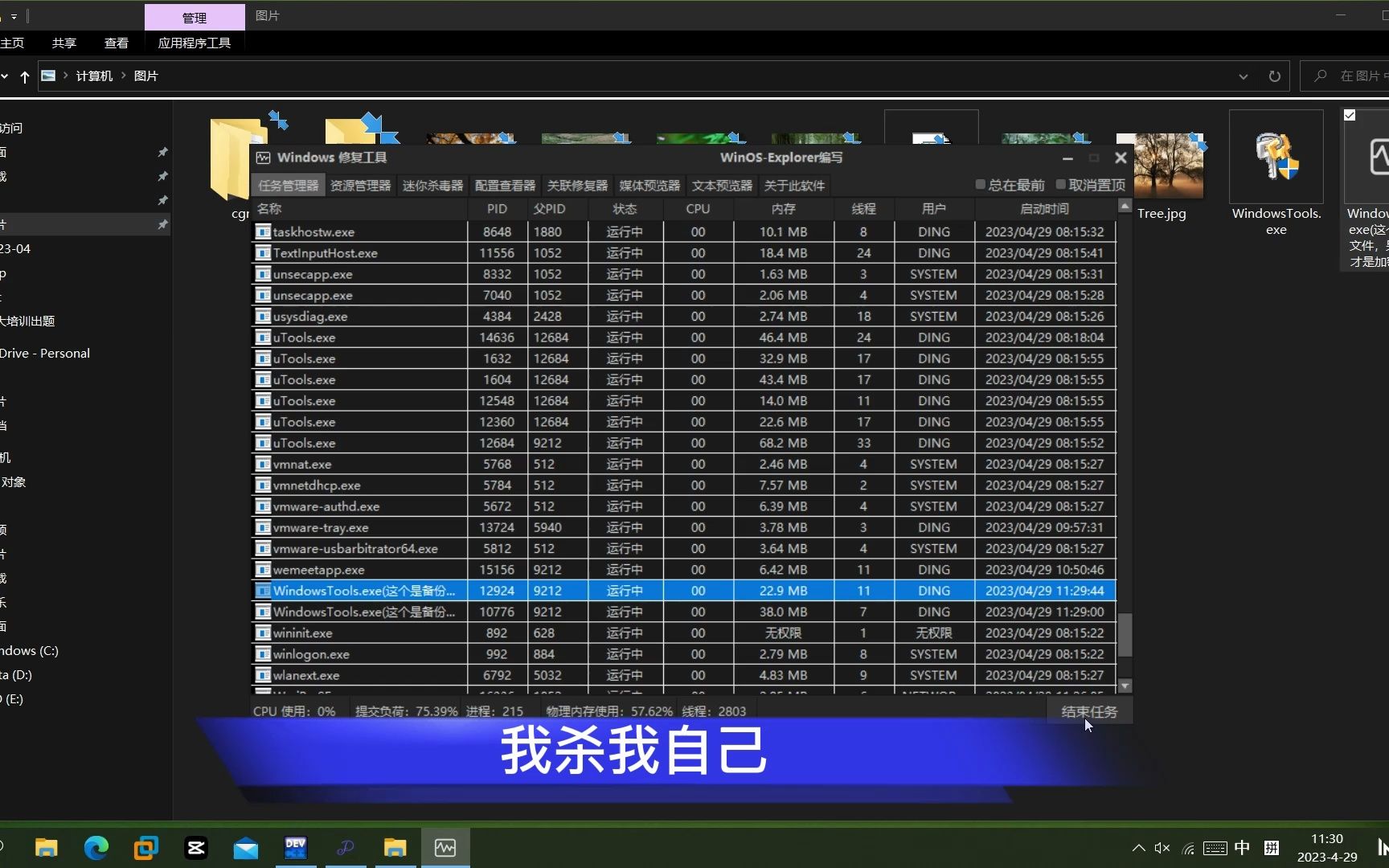Screen dimensions: 1389x868
Task: Click the 管理 contextual tab
Action: point(195,17)
